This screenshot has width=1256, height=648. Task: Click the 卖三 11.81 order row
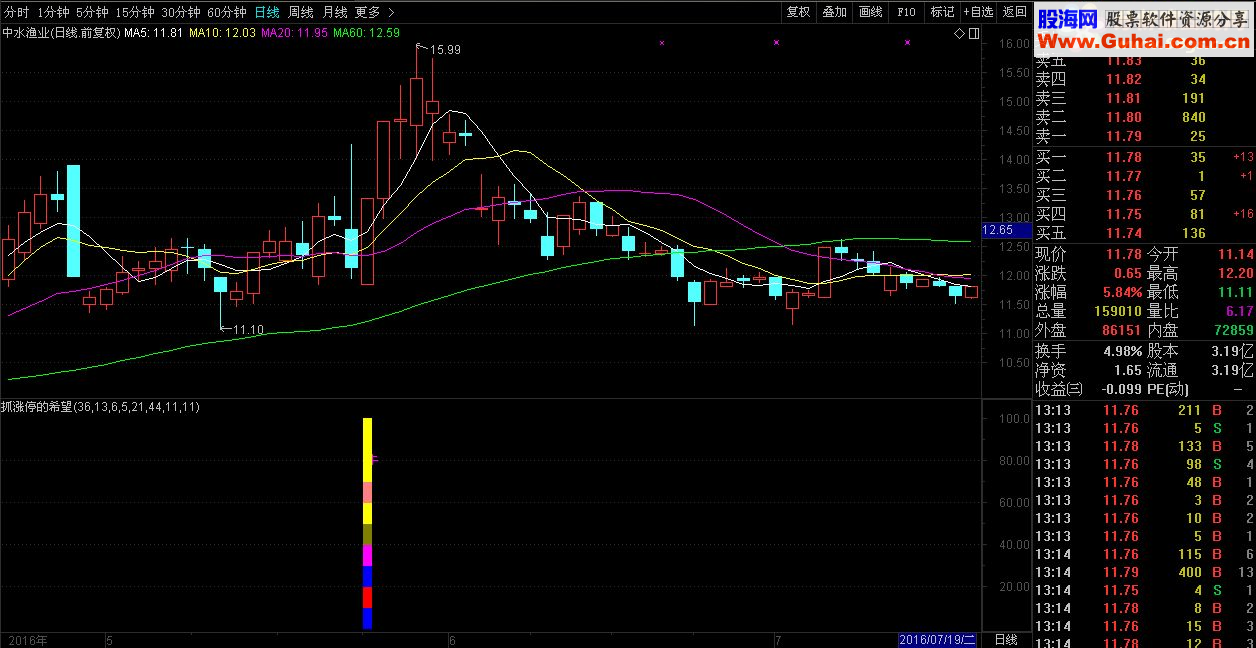pyautogui.click(x=1144, y=99)
